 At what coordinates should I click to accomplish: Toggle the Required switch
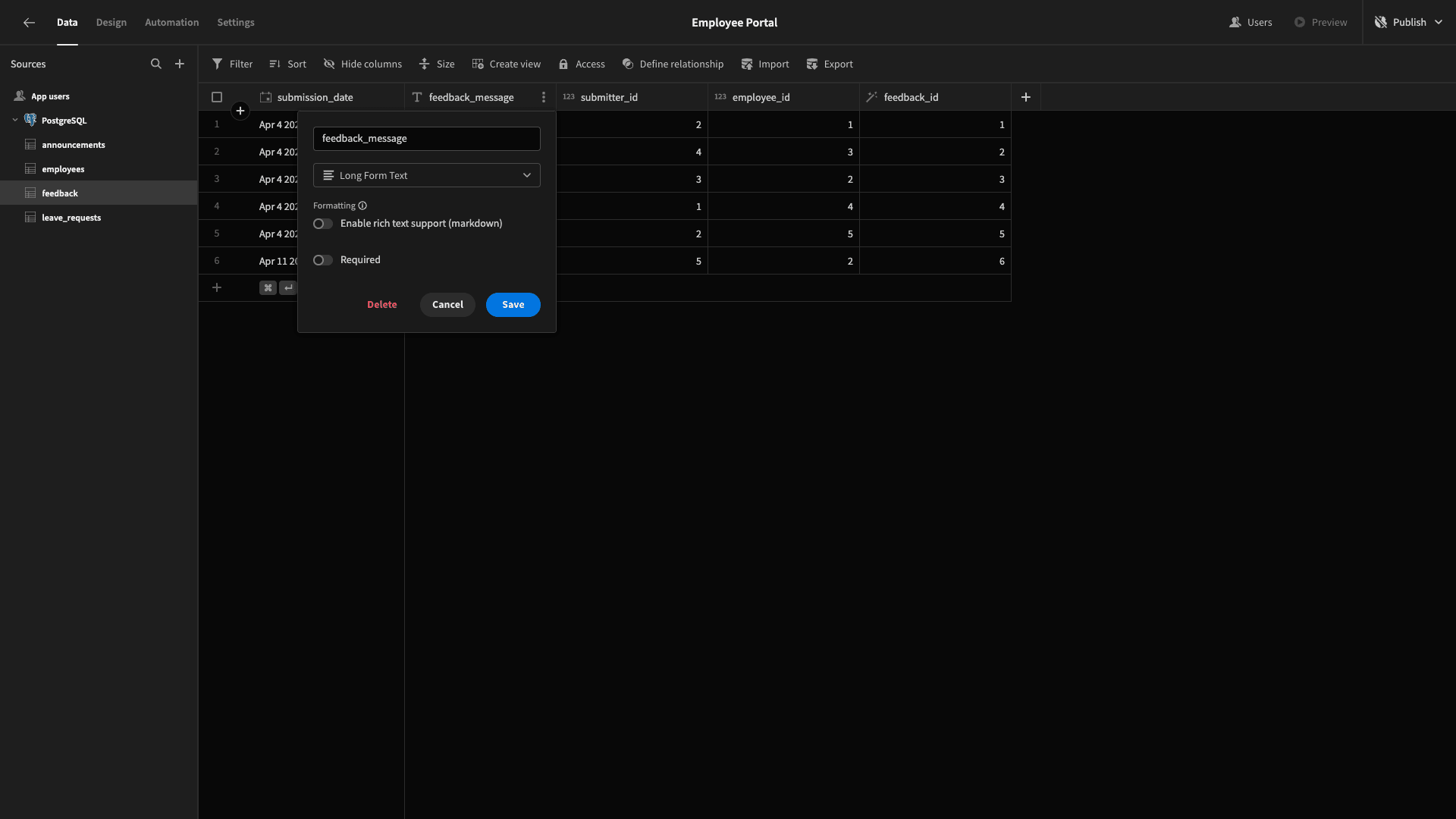[x=323, y=260]
